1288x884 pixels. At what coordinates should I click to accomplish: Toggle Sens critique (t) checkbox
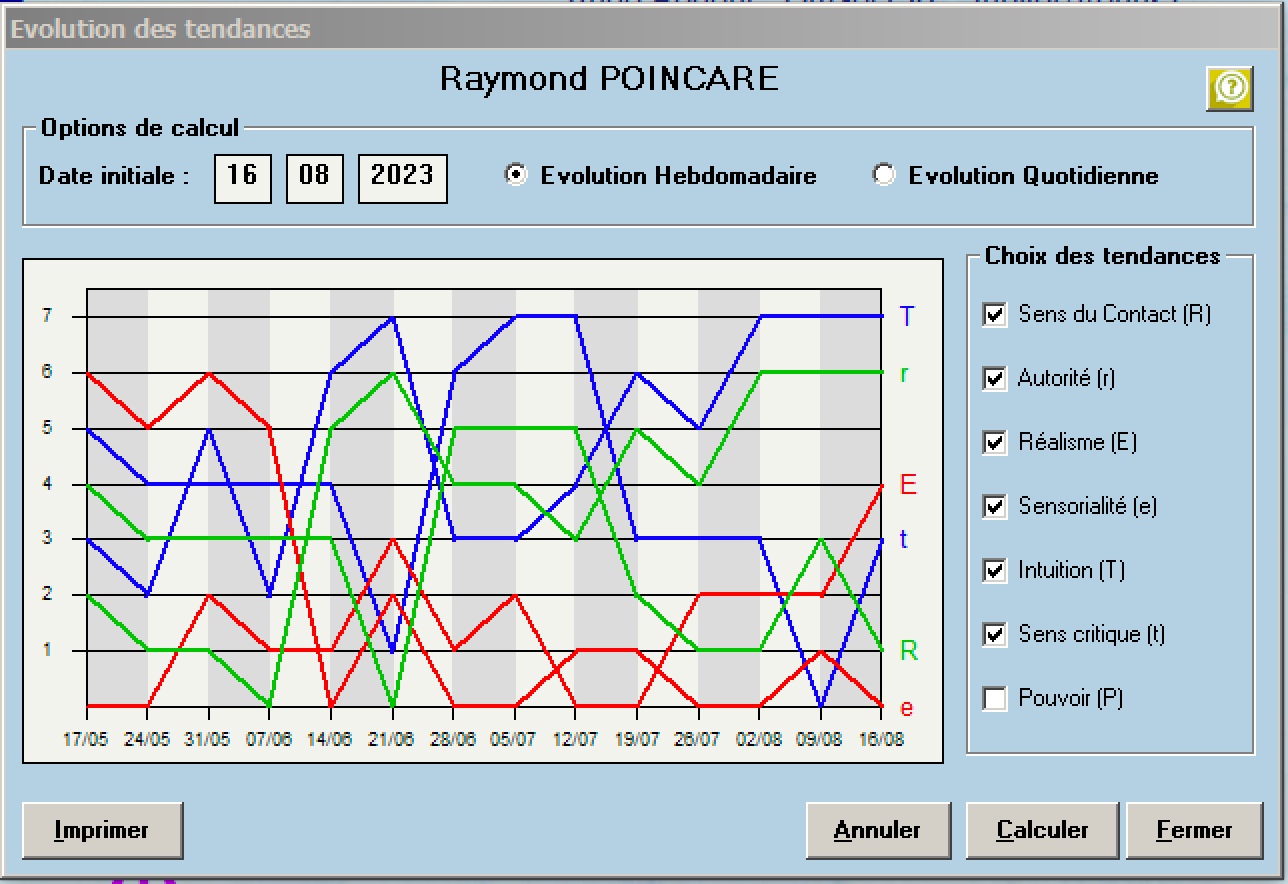[x=995, y=634]
